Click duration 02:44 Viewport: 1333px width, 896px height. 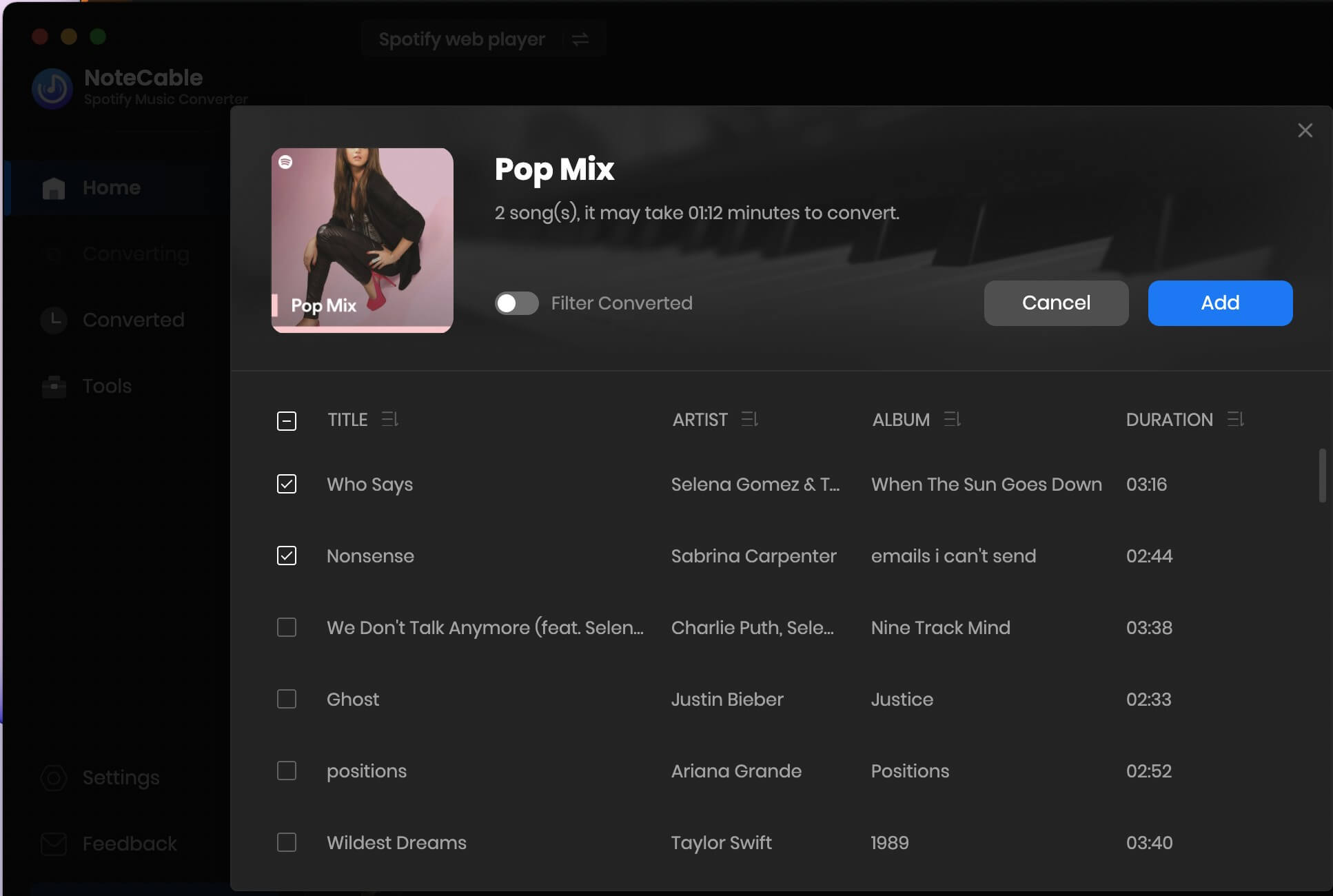(1149, 556)
